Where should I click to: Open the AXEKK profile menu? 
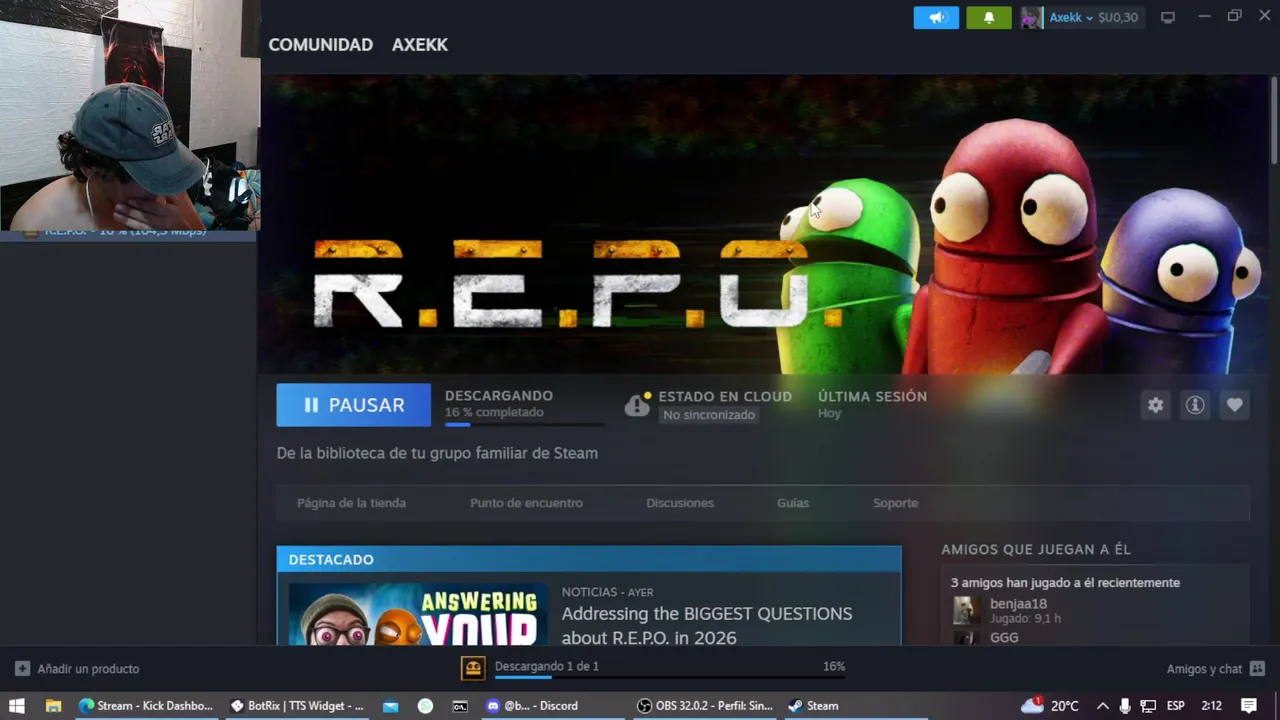tap(420, 45)
